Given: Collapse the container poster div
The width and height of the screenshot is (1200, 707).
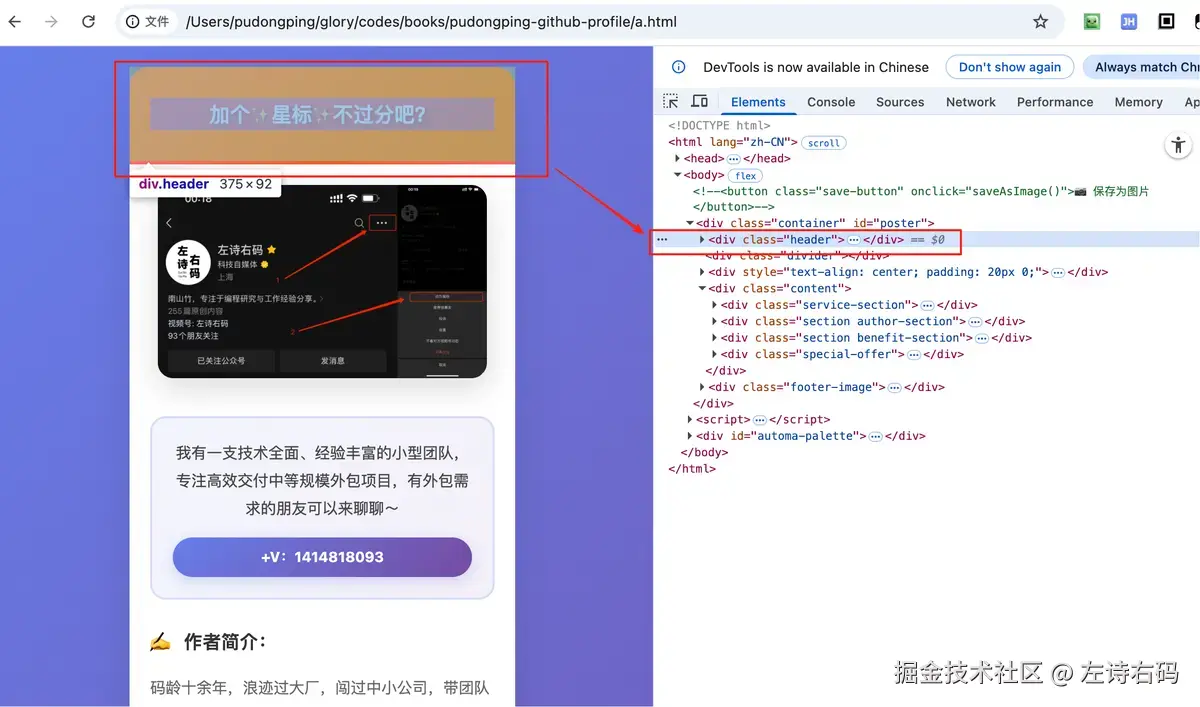Looking at the screenshot, I should click(x=690, y=224).
